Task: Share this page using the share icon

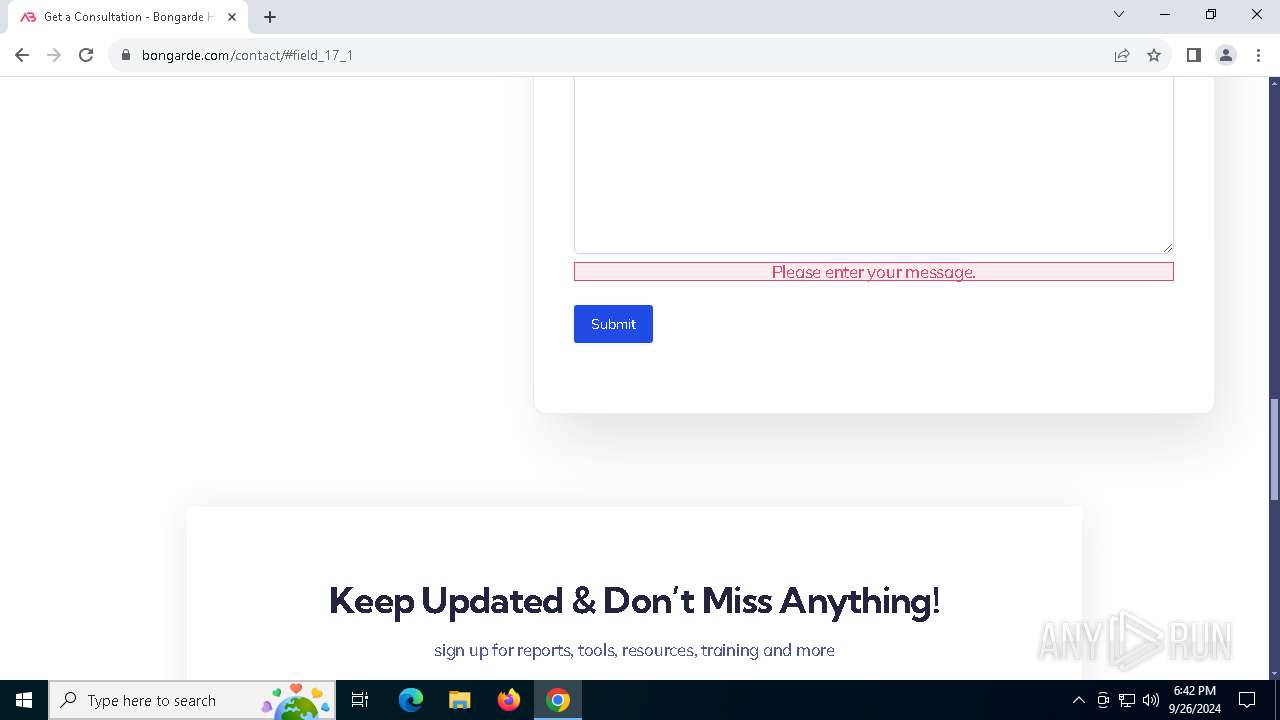Action: [1122, 55]
